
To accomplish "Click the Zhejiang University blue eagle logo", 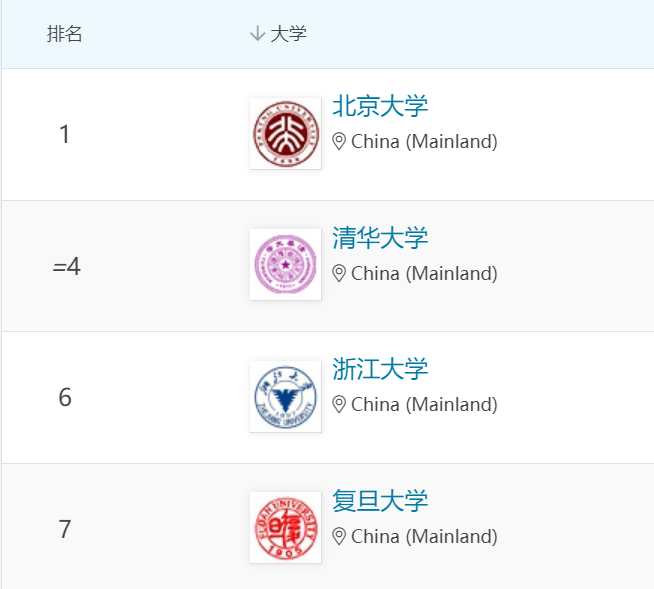I will (286, 396).
